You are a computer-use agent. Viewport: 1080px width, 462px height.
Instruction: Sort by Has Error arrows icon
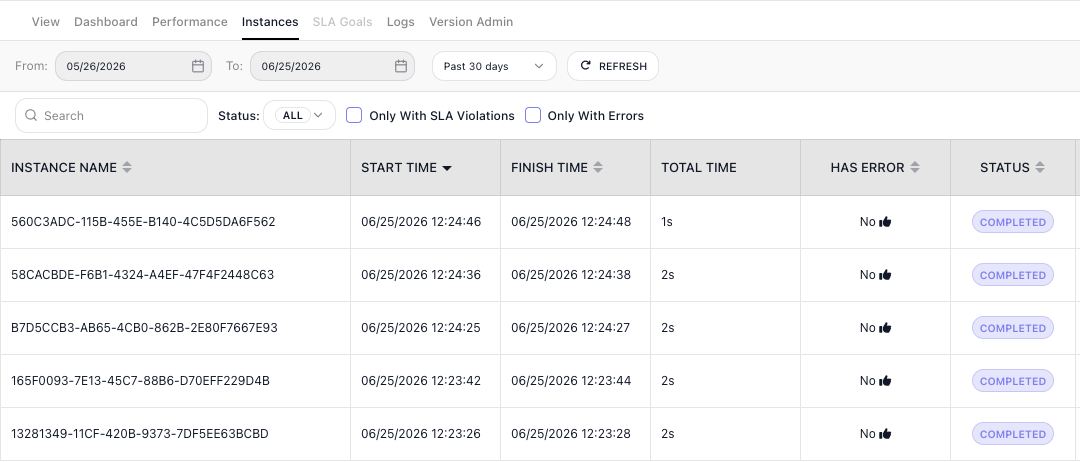coord(915,167)
